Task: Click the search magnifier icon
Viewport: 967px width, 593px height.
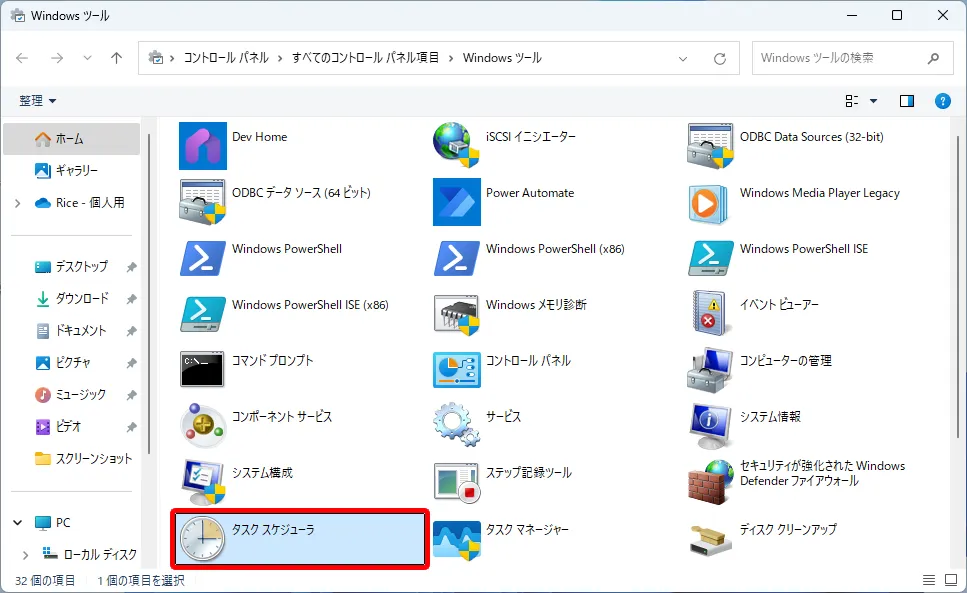Action: 933,59
